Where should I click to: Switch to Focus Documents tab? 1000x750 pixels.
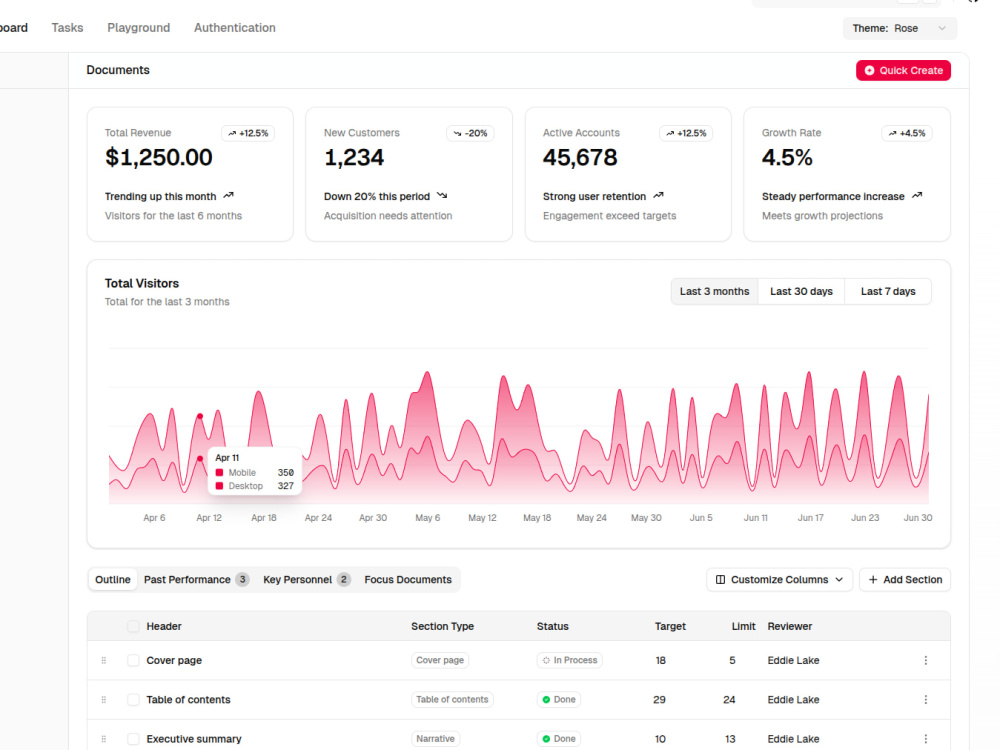[x=408, y=580]
